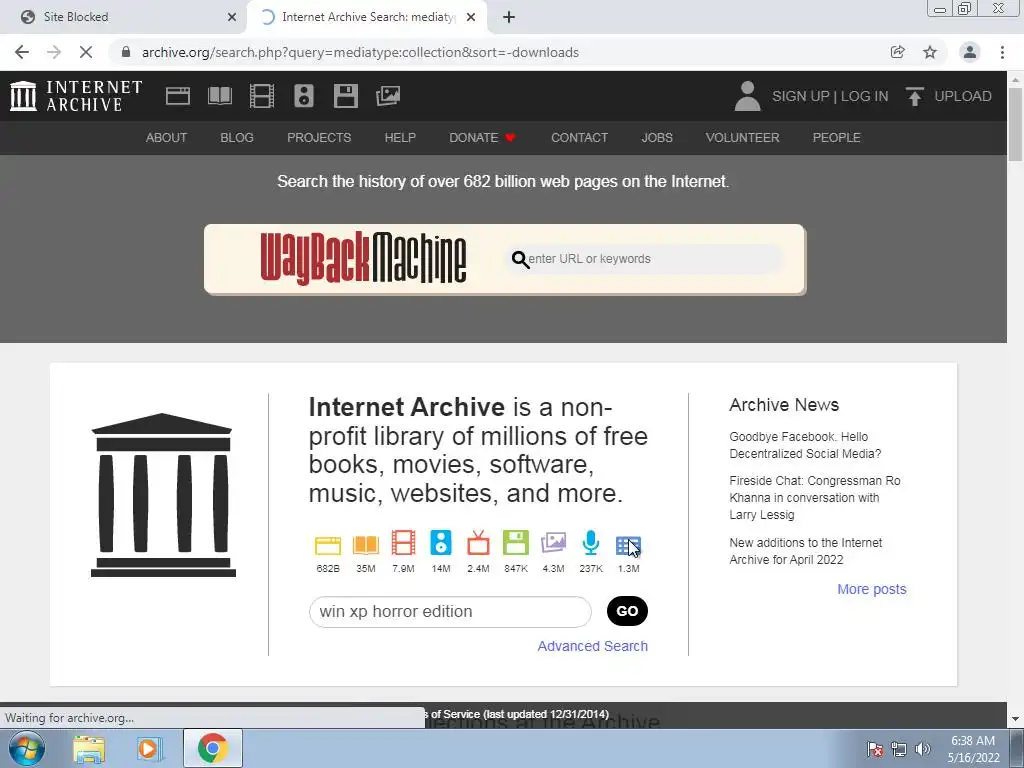
Task: Select the red video icon labeled 7.9M
Action: click(404, 543)
